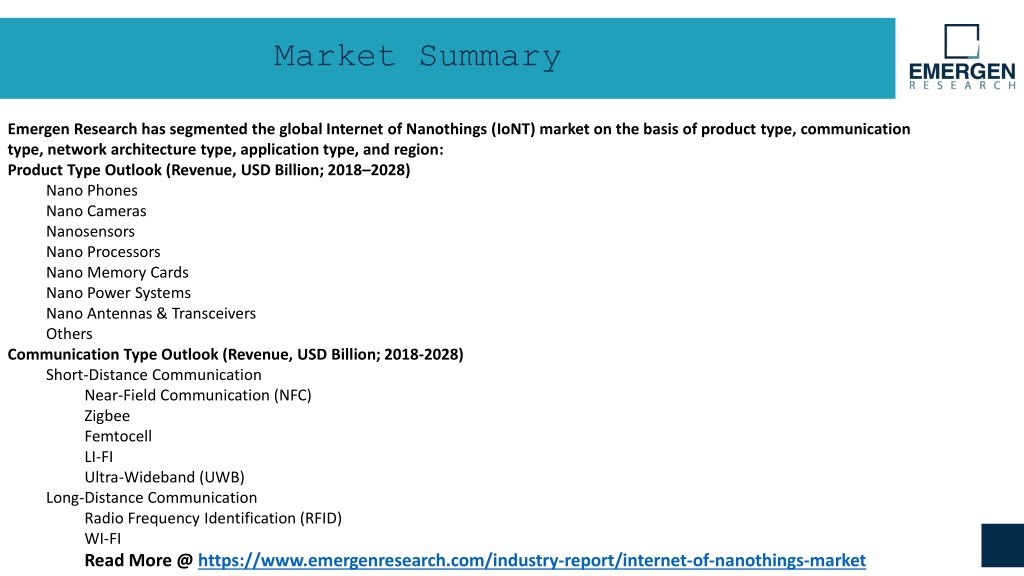Select the 'Others' list entry
The image size is (1024, 576).
pyautogui.click(x=69, y=334)
